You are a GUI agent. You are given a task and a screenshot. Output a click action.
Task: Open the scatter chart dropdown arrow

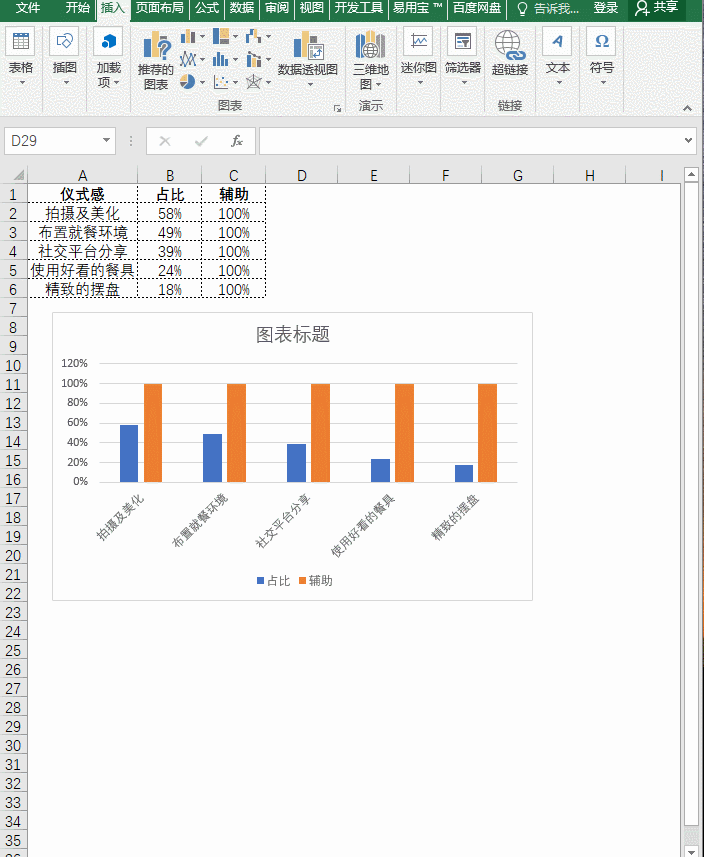pyautogui.click(x=236, y=83)
